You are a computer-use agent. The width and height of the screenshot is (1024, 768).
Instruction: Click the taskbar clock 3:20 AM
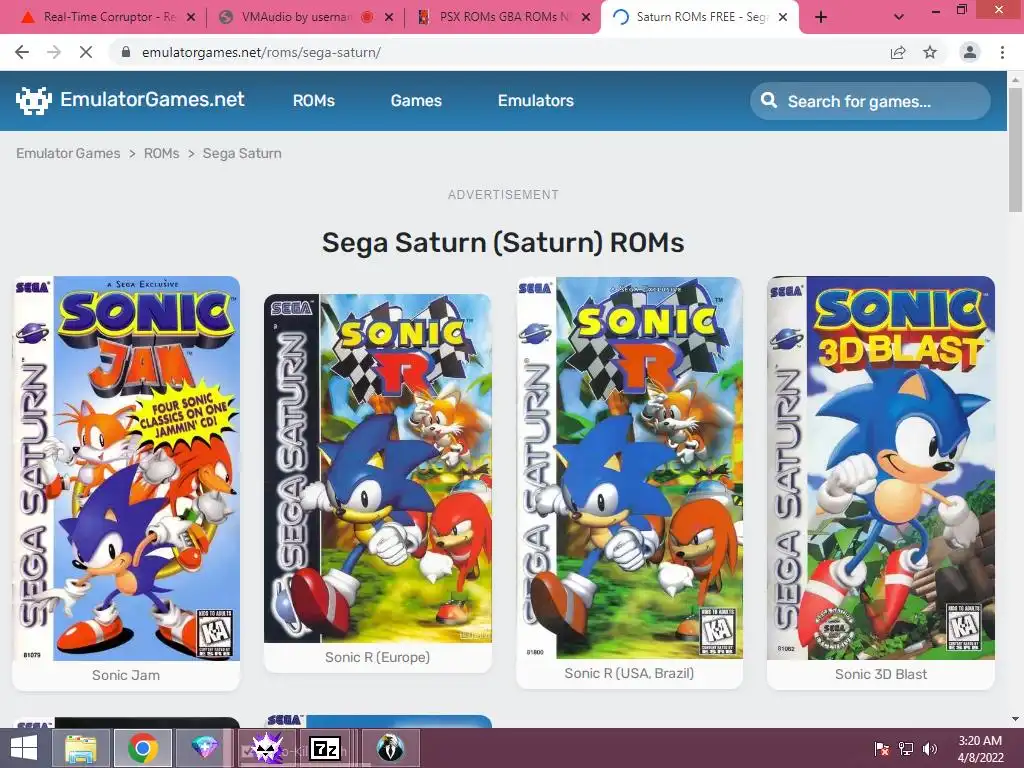tap(980, 741)
